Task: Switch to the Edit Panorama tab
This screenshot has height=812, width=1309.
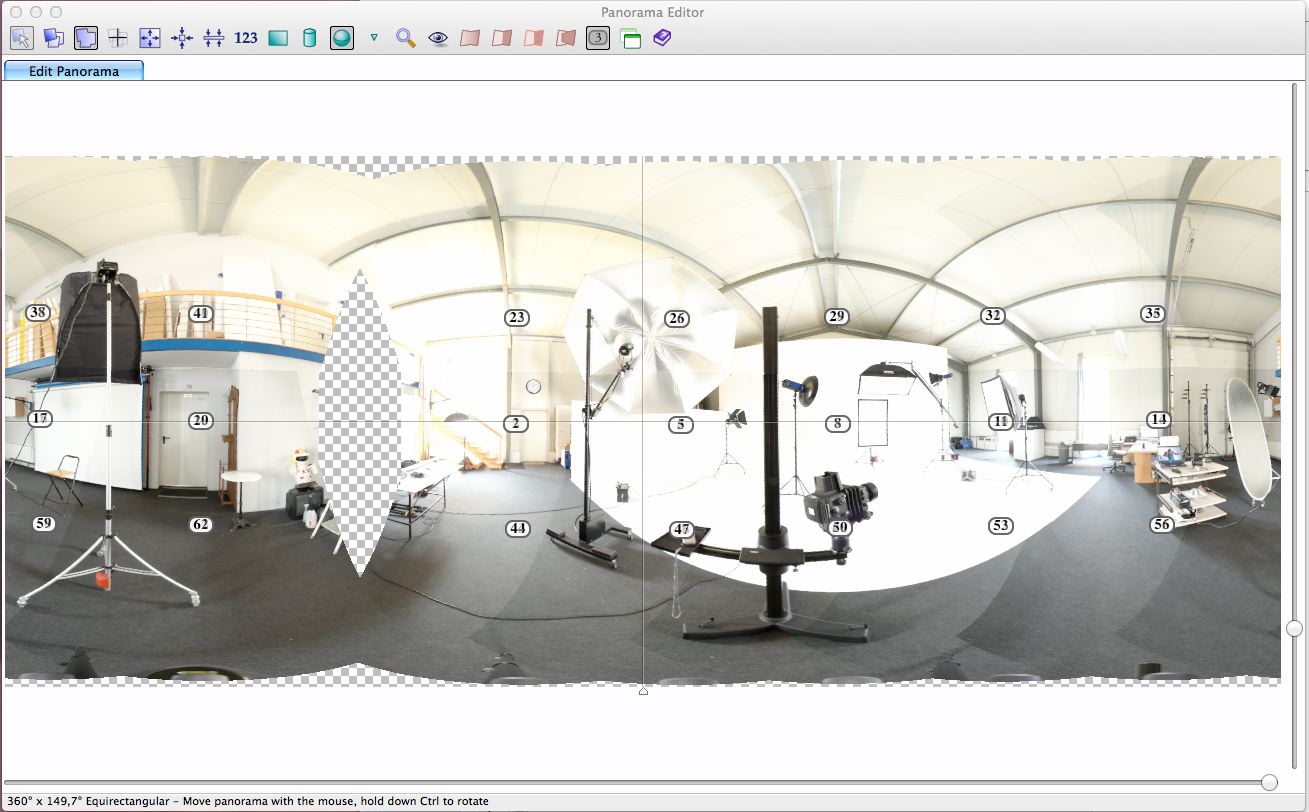Action: click(74, 71)
